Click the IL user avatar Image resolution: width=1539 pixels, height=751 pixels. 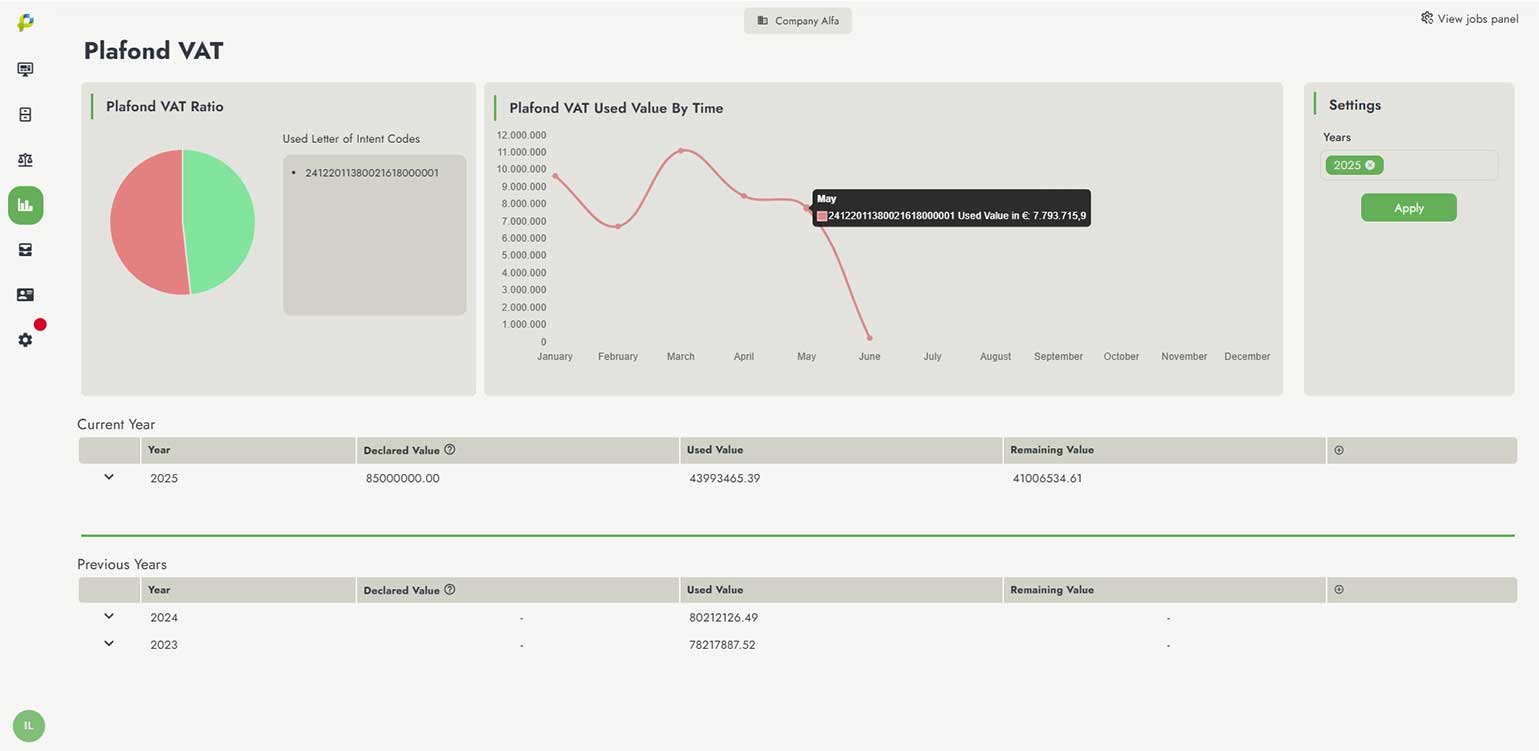point(28,725)
